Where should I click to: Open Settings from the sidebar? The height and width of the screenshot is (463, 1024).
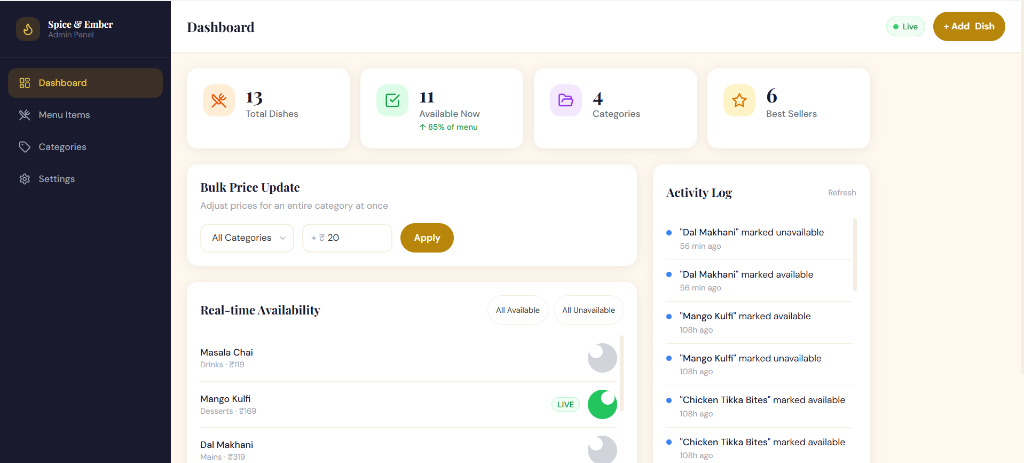point(86,179)
